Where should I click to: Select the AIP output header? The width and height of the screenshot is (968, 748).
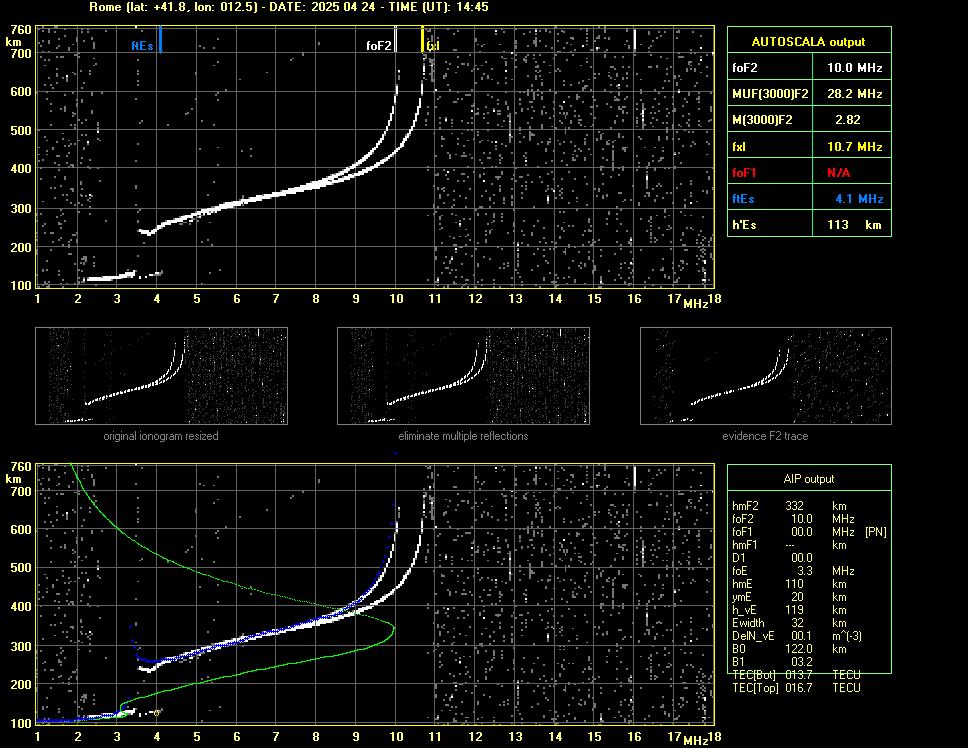coord(809,479)
